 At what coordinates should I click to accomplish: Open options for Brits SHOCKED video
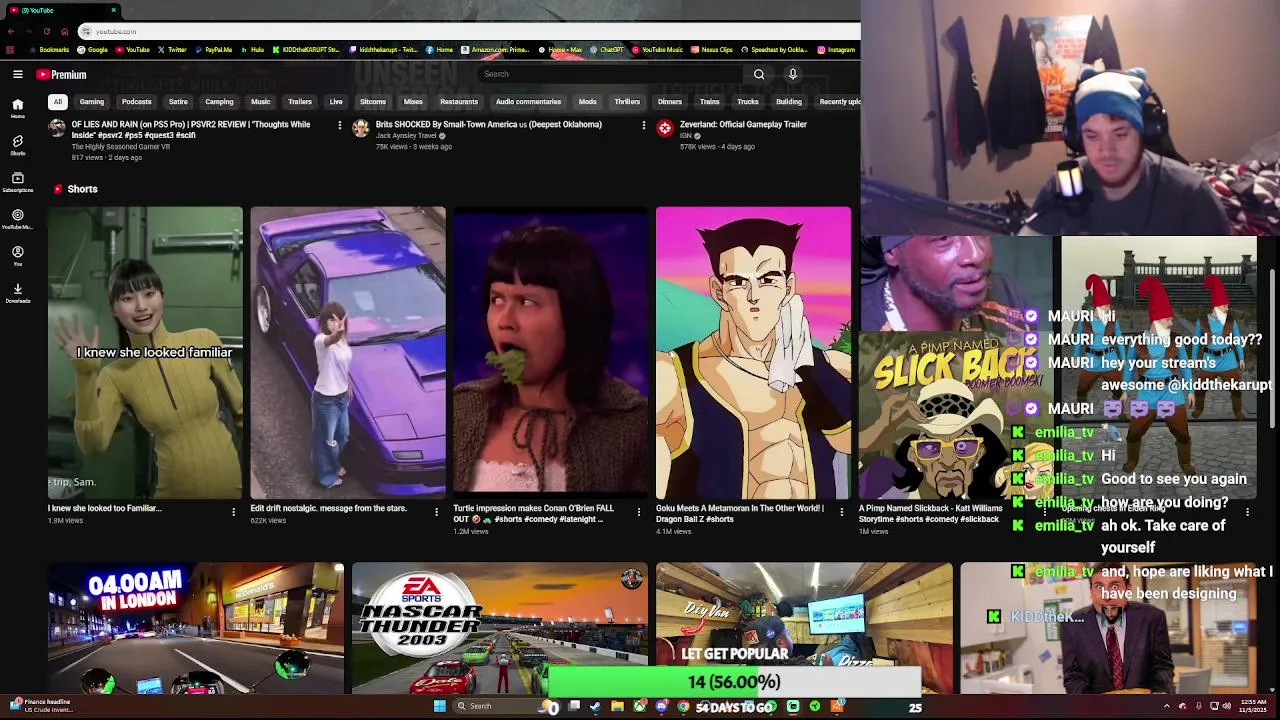tap(643, 125)
